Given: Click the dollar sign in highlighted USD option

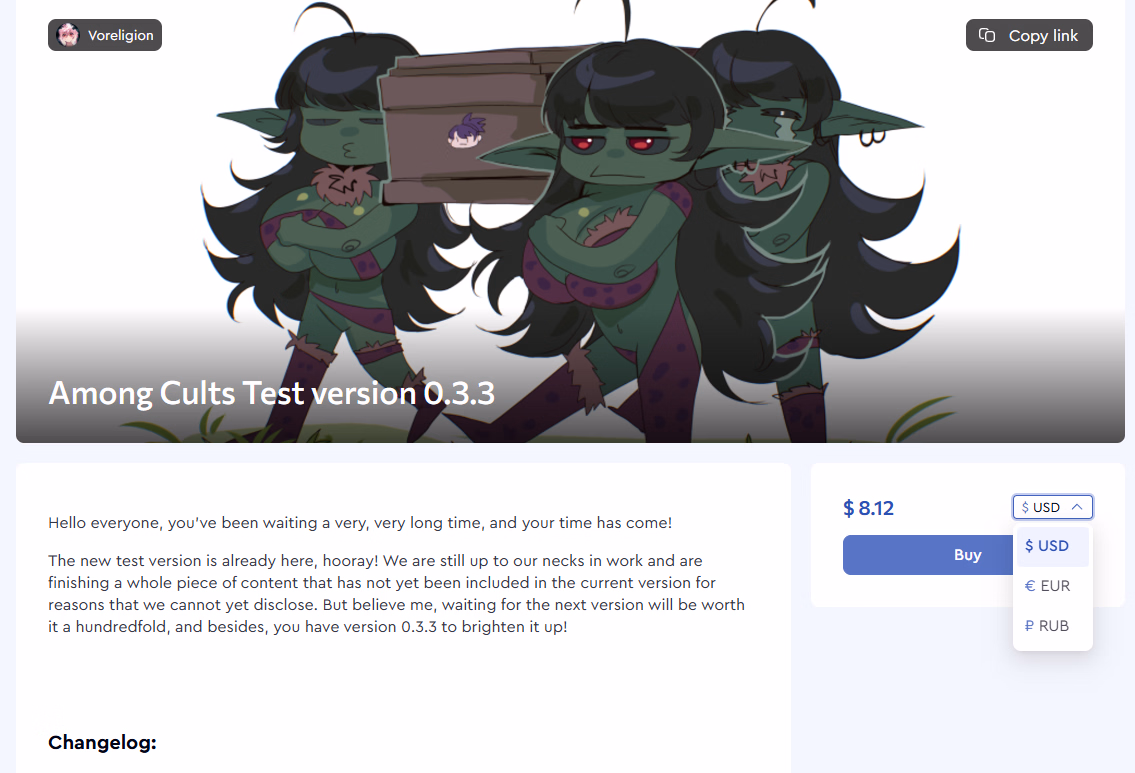Looking at the screenshot, I should 1029,546.
